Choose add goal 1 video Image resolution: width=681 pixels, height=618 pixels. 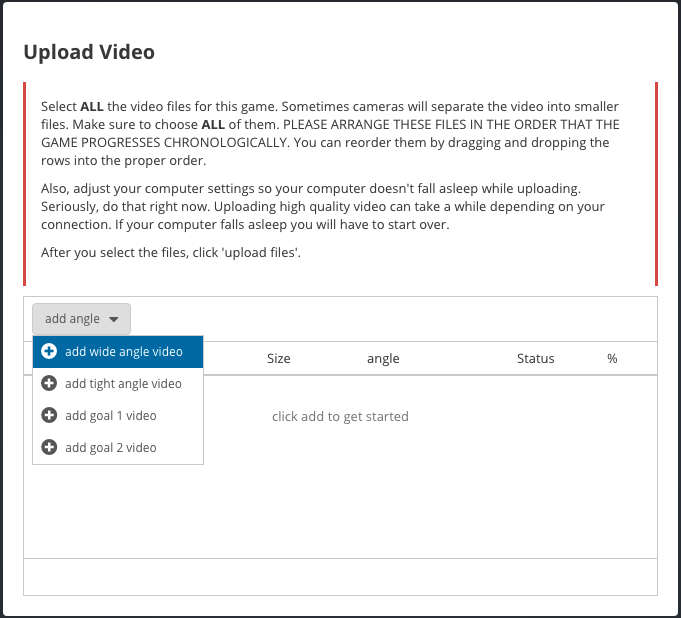point(118,416)
